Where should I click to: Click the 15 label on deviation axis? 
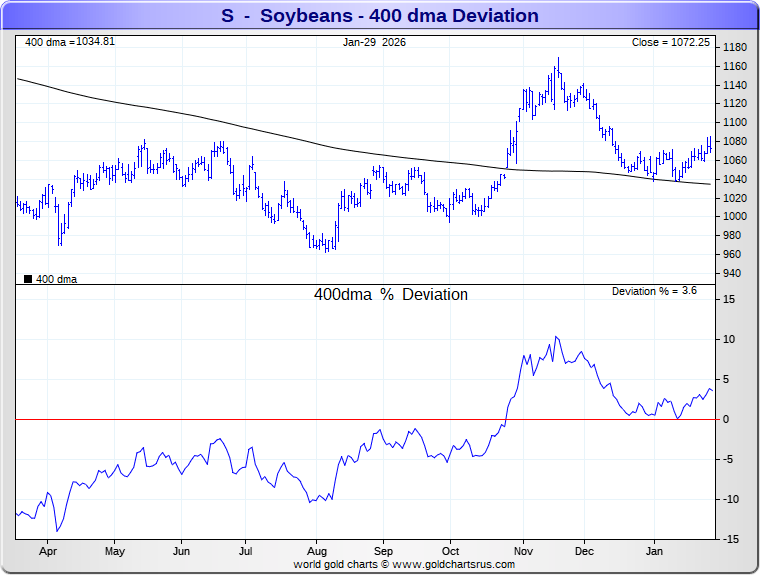(729, 299)
